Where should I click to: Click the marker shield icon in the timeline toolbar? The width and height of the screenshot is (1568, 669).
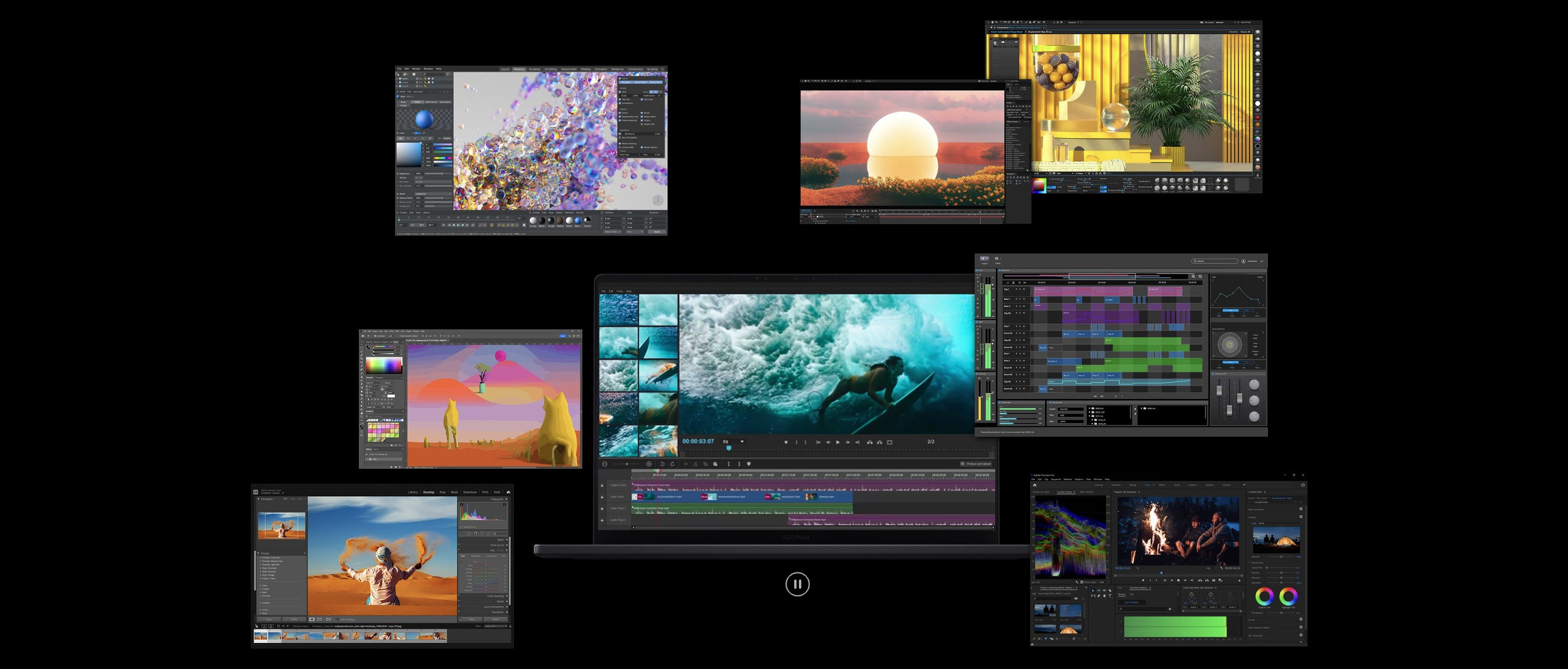749,464
